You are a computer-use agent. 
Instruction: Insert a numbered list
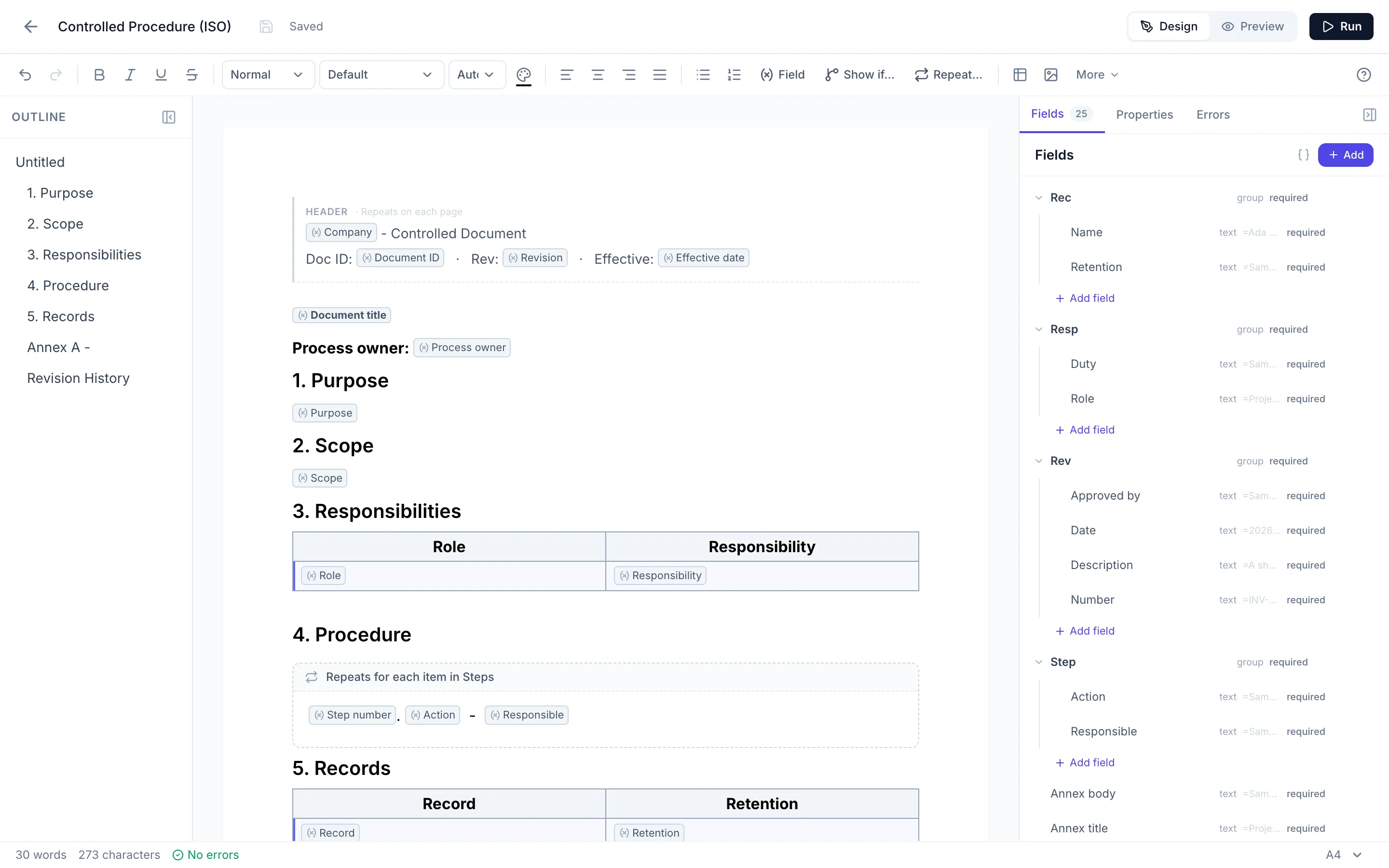pos(734,75)
